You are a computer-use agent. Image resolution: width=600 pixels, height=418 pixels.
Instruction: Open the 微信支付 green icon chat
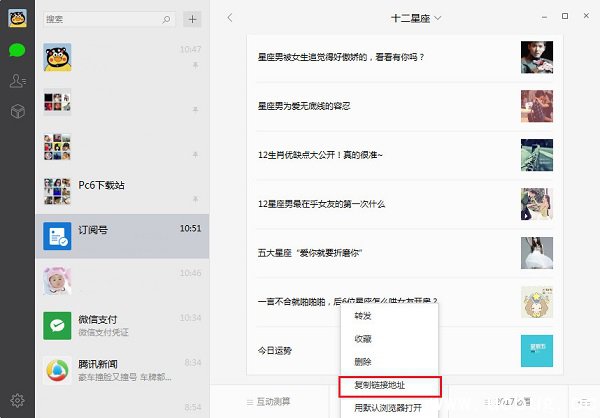122,326
